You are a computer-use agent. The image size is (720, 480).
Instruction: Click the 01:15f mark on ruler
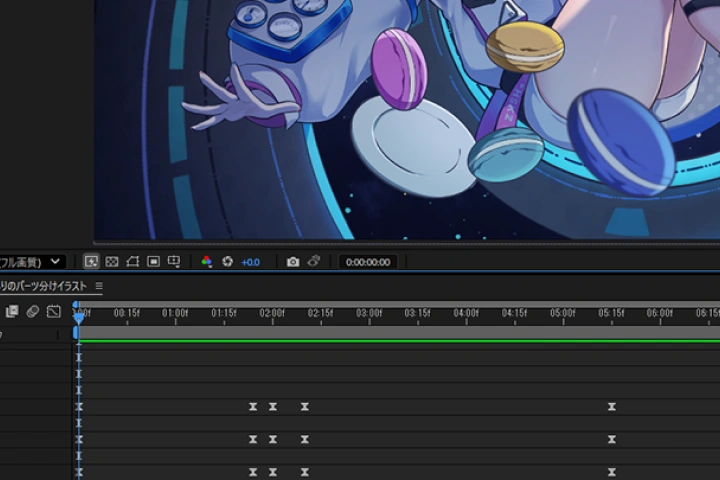click(x=224, y=313)
